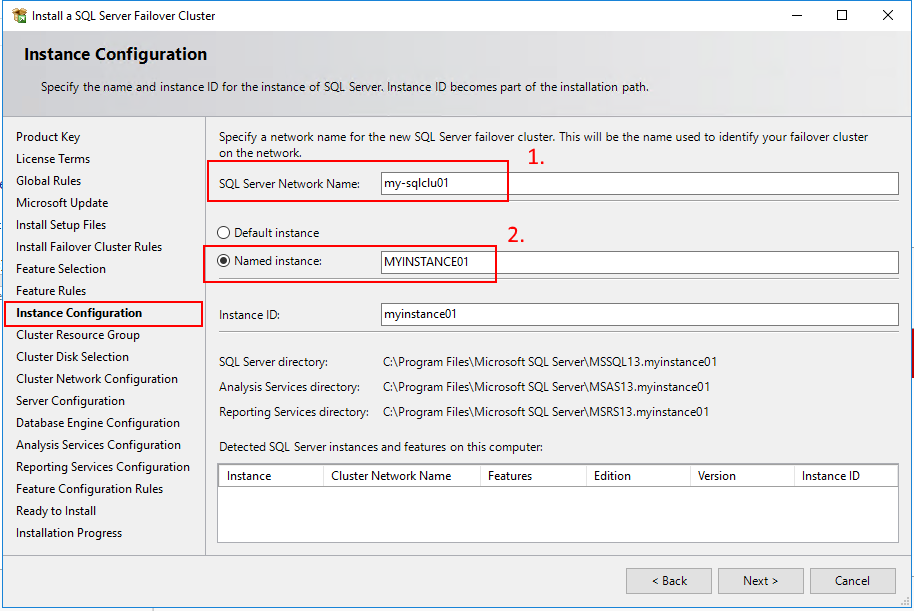Click the SQL Server setup title bar icon

(19, 16)
